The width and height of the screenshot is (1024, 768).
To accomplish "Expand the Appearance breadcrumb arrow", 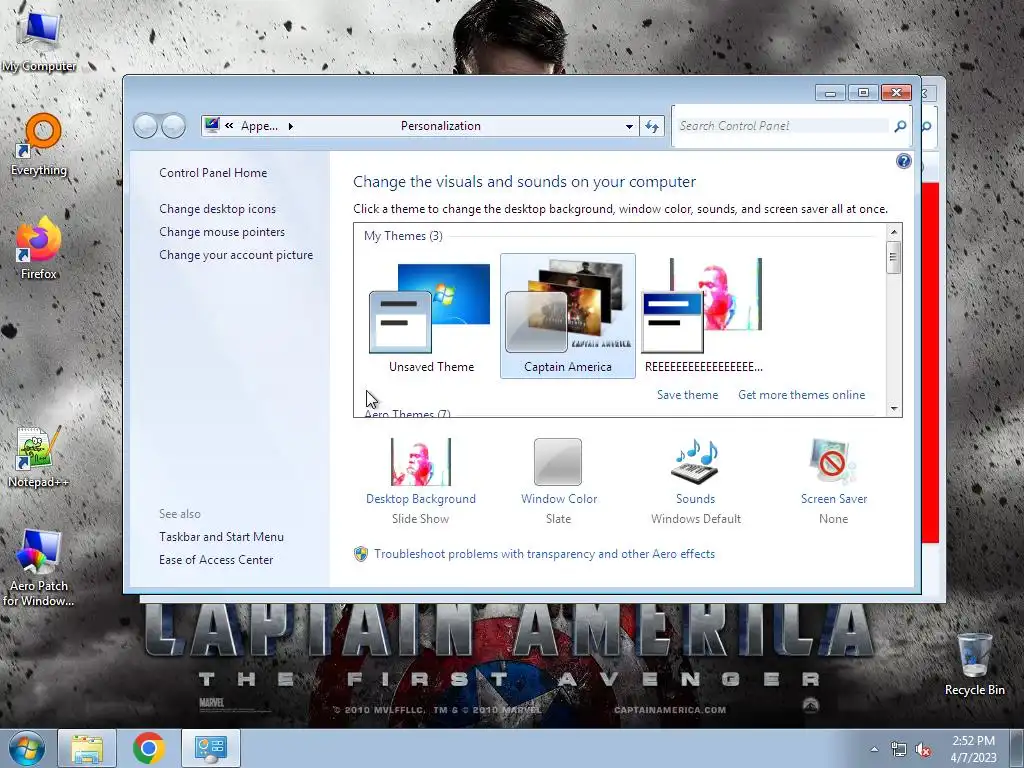I will point(291,126).
